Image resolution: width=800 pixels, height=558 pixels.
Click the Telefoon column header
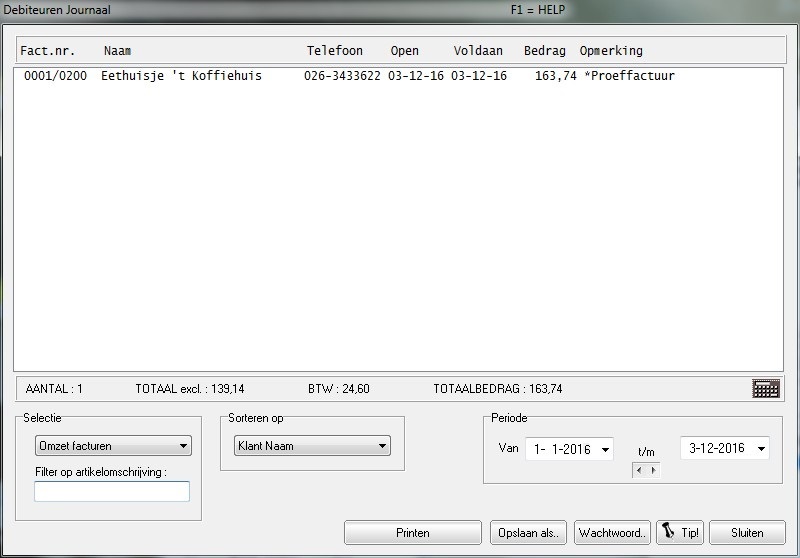point(334,51)
